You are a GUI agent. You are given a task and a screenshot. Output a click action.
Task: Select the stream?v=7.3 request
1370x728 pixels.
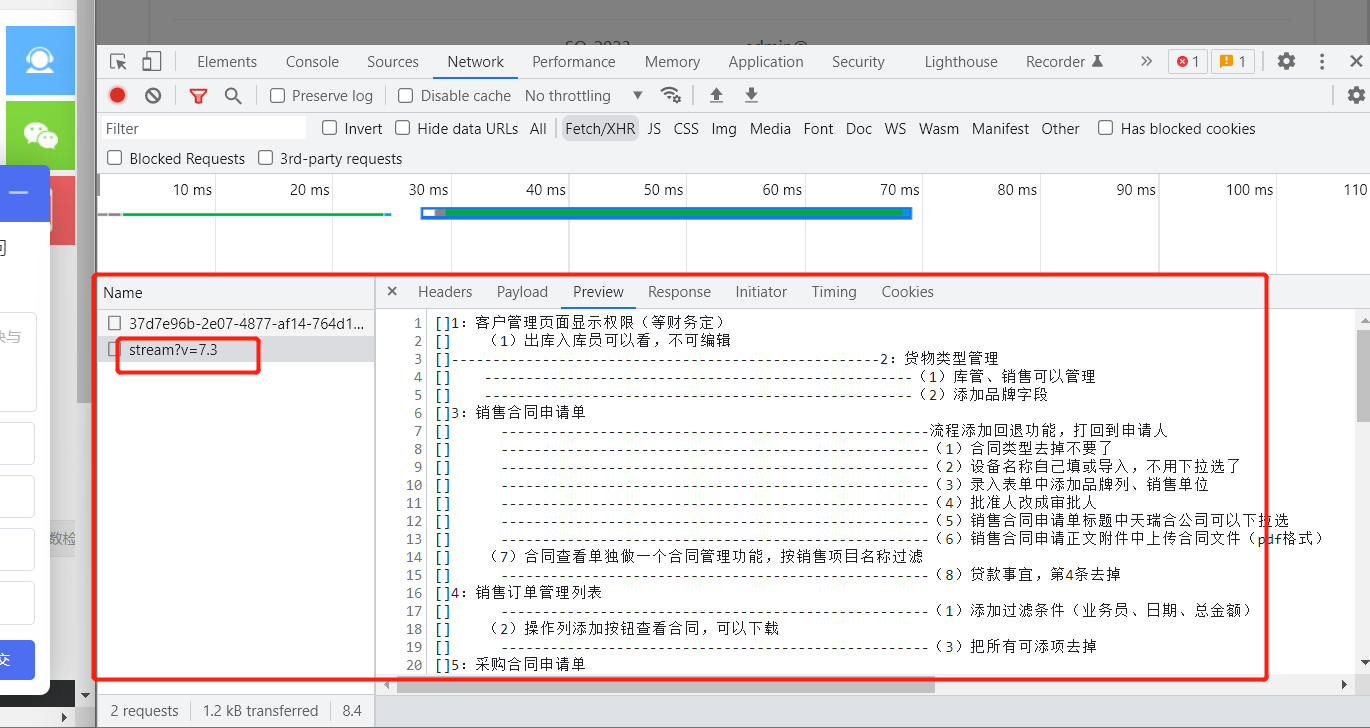coord(173,350)
